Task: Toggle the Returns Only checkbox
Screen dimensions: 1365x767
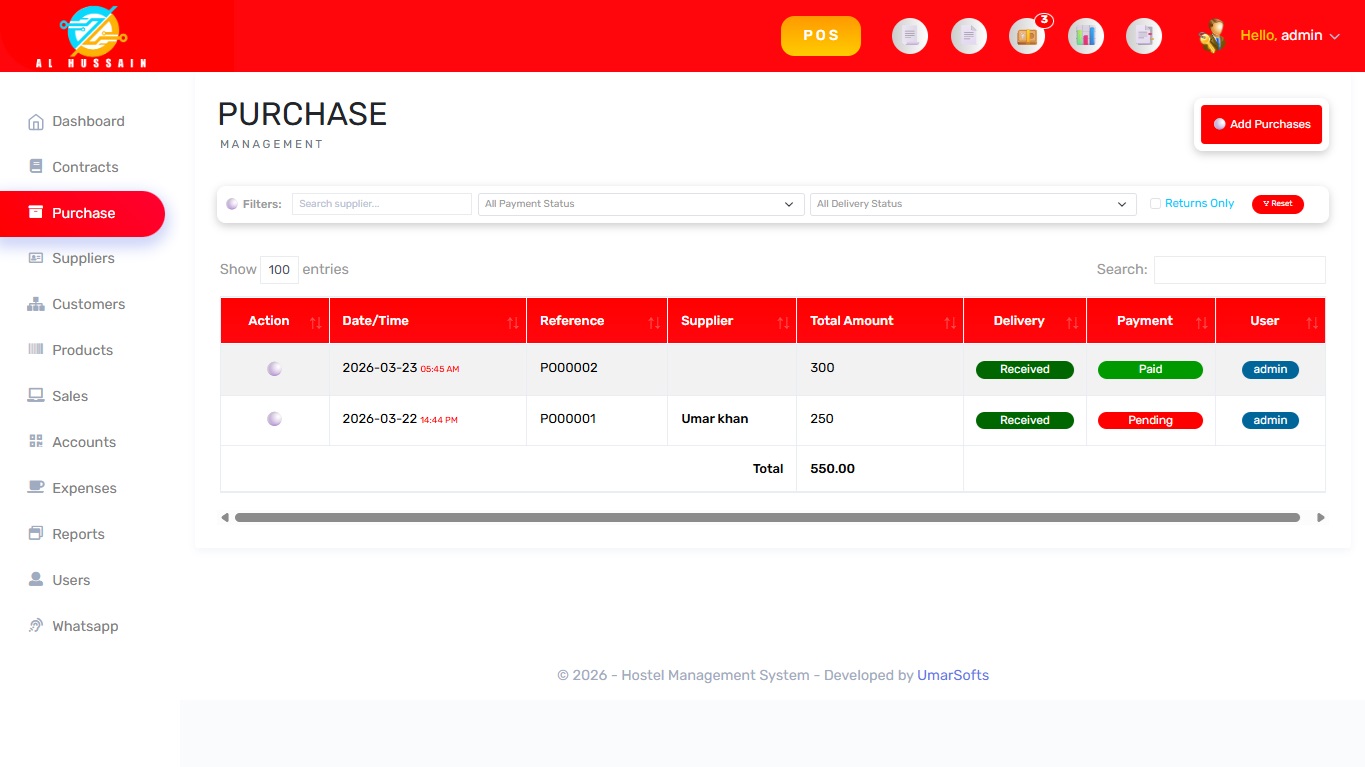Action: 1156,204
